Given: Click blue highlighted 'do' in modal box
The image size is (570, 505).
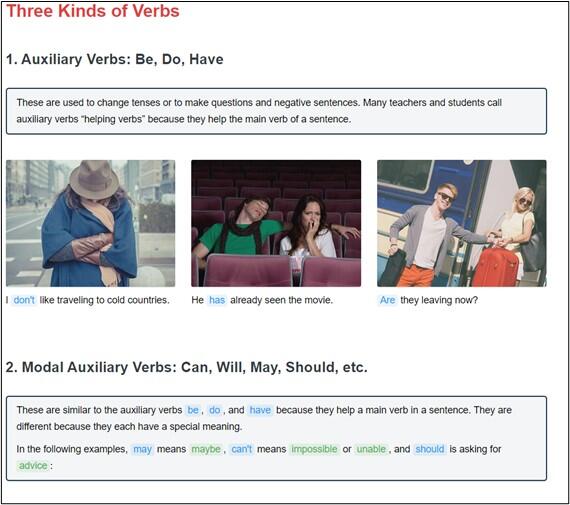Looking at the screenshot, I should coord(214,410).
